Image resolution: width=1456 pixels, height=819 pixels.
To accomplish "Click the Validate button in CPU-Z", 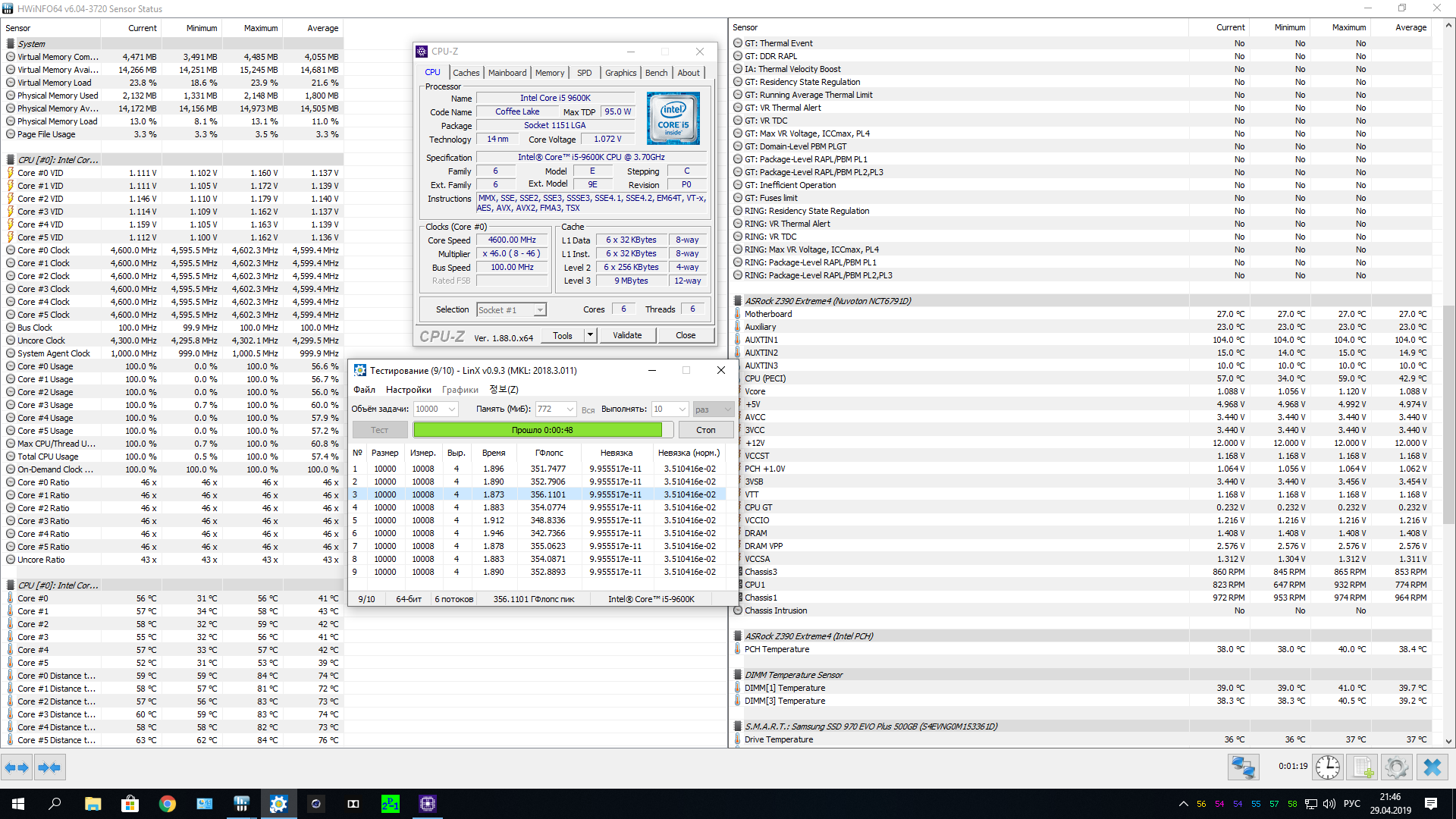I will (x=627, y=335).
